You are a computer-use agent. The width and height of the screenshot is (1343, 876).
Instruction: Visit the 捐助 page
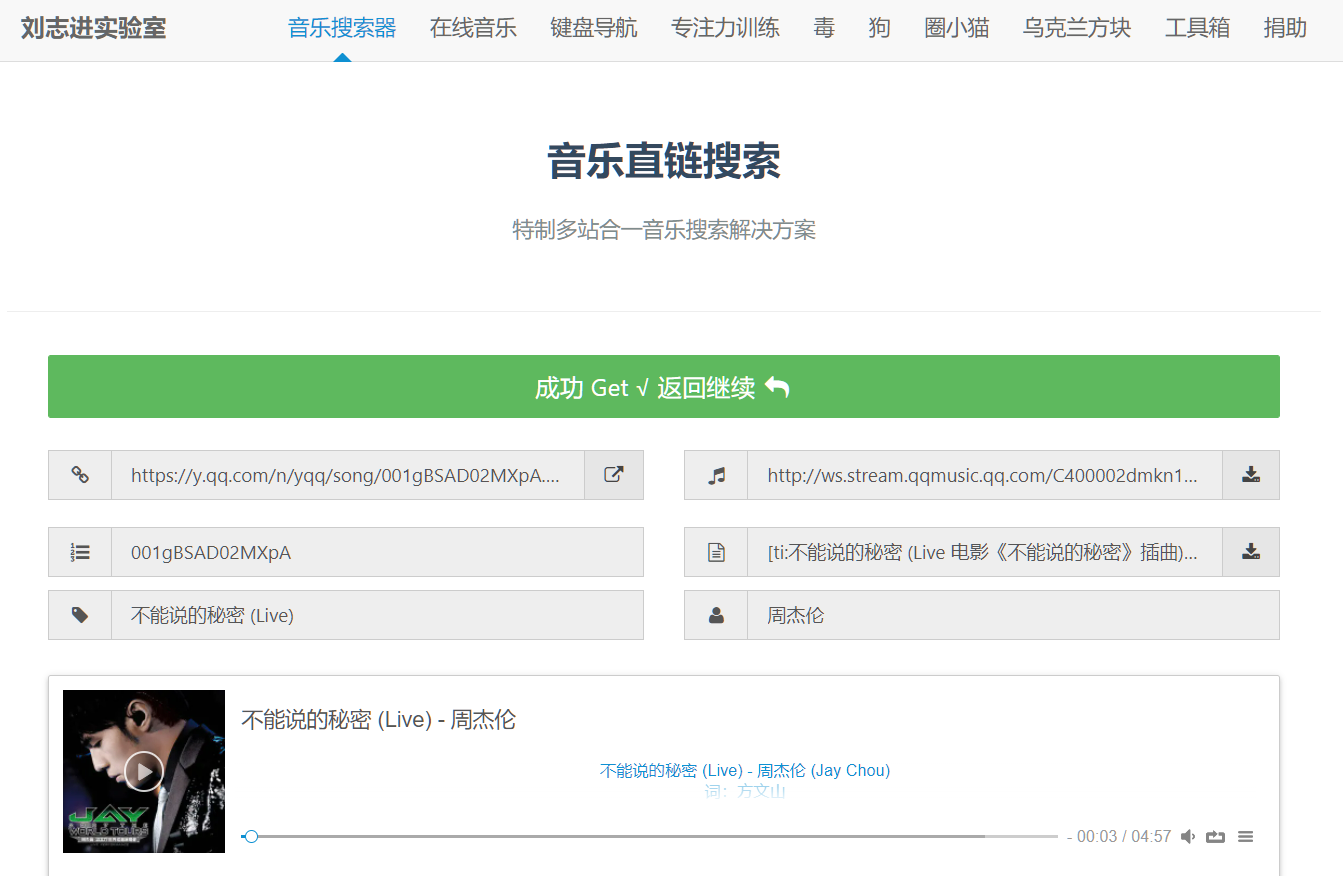click(1285, 28)
